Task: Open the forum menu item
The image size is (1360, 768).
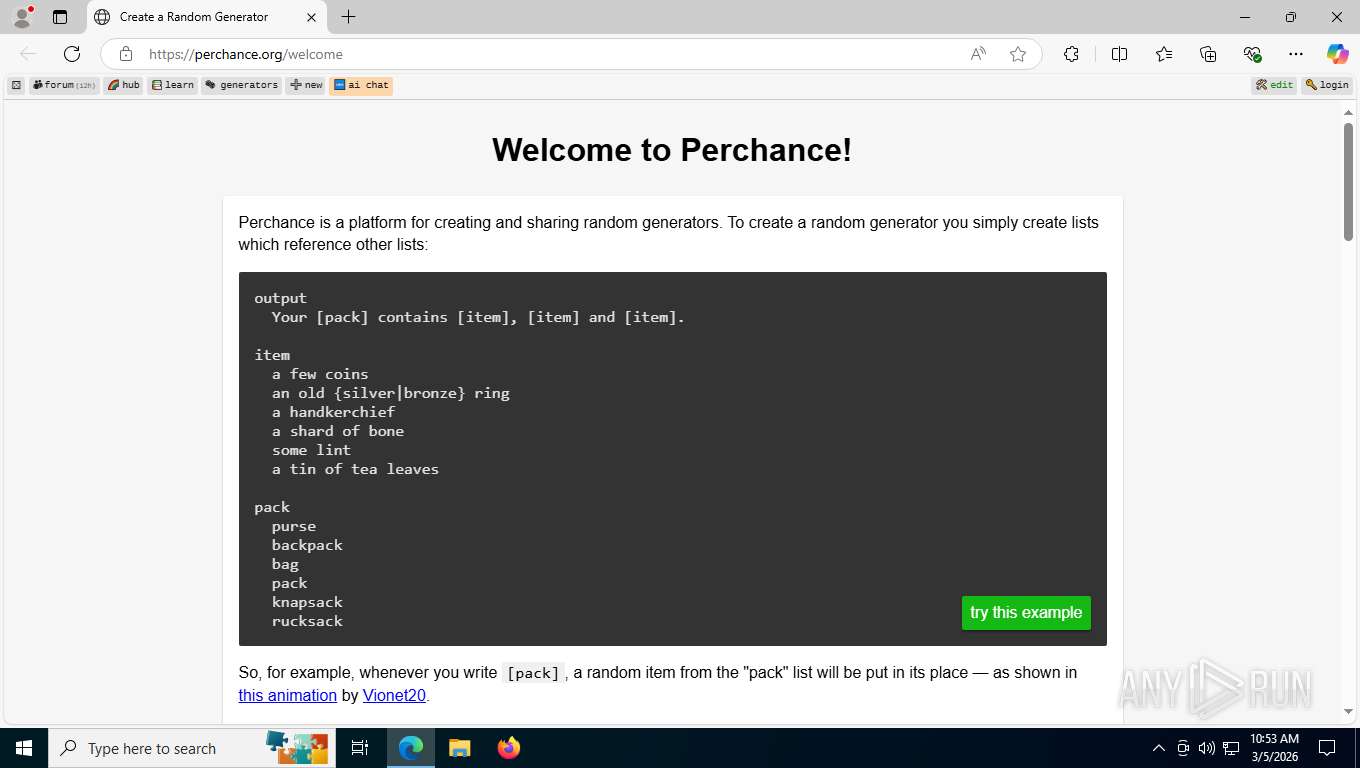Action: pyautogui.click(x=64, y=85)
